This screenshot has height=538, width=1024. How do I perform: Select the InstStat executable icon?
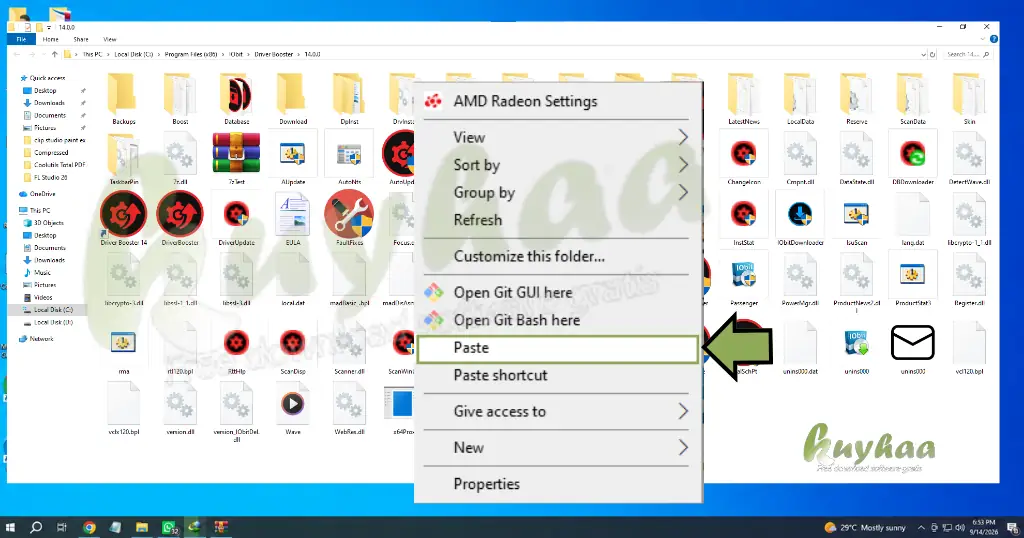pyautogui.click(x=743, y=214)
